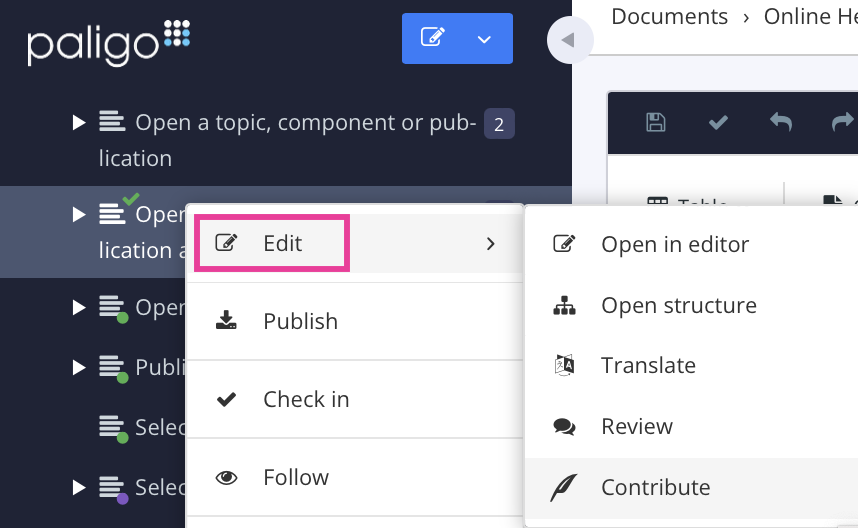Click the feather icon beside Contribute
Viewport: 858px width, 528px height.
point(563,488)
